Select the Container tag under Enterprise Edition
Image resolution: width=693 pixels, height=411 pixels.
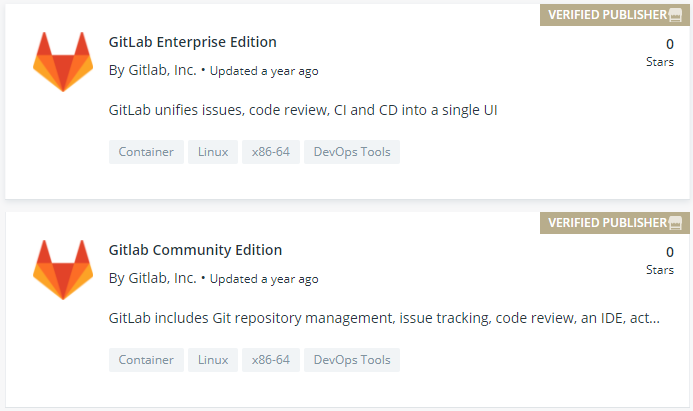146,152
